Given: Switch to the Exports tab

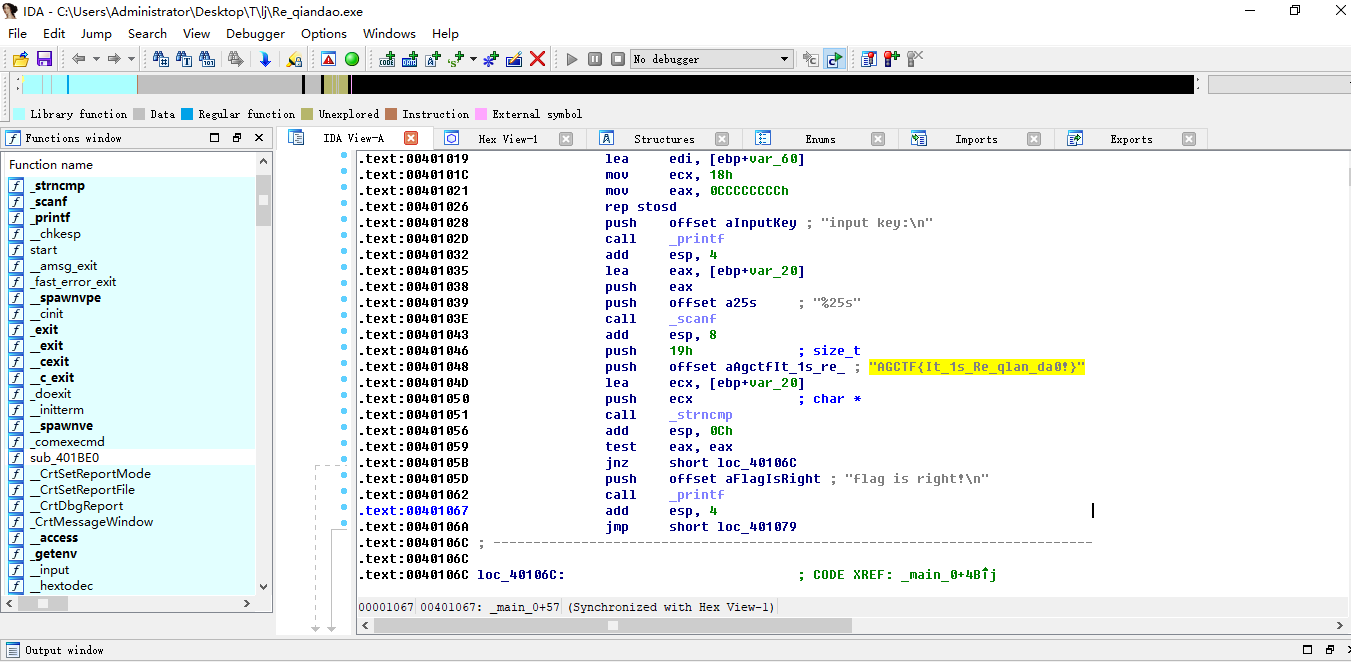Looking at the screenshot, I should coord(1131,139).
